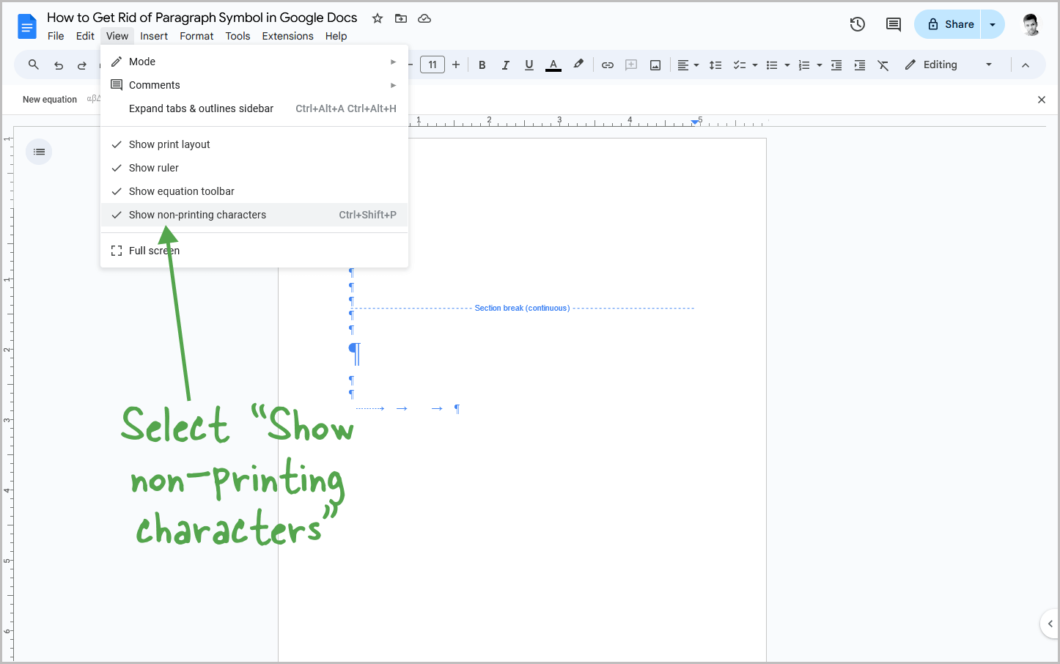Open the Format menu

pyautogui.click(x=196, y=36)
